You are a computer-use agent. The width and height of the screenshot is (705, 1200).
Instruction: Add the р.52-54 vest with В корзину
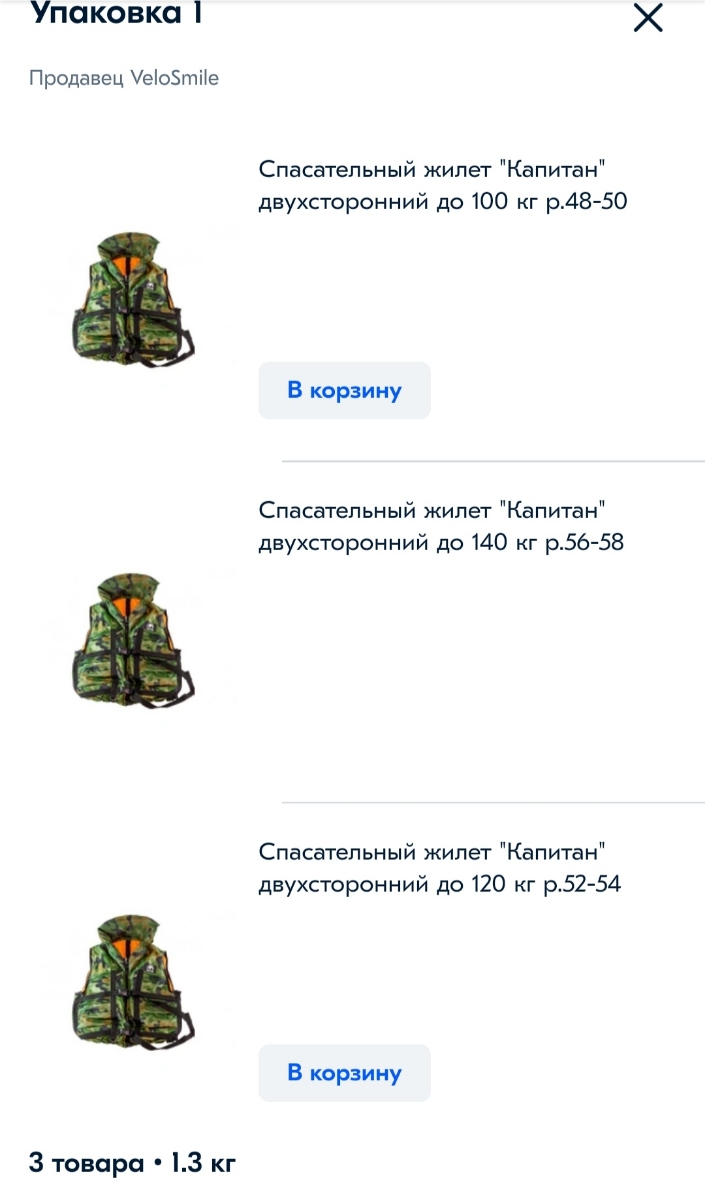[344, 1073]
